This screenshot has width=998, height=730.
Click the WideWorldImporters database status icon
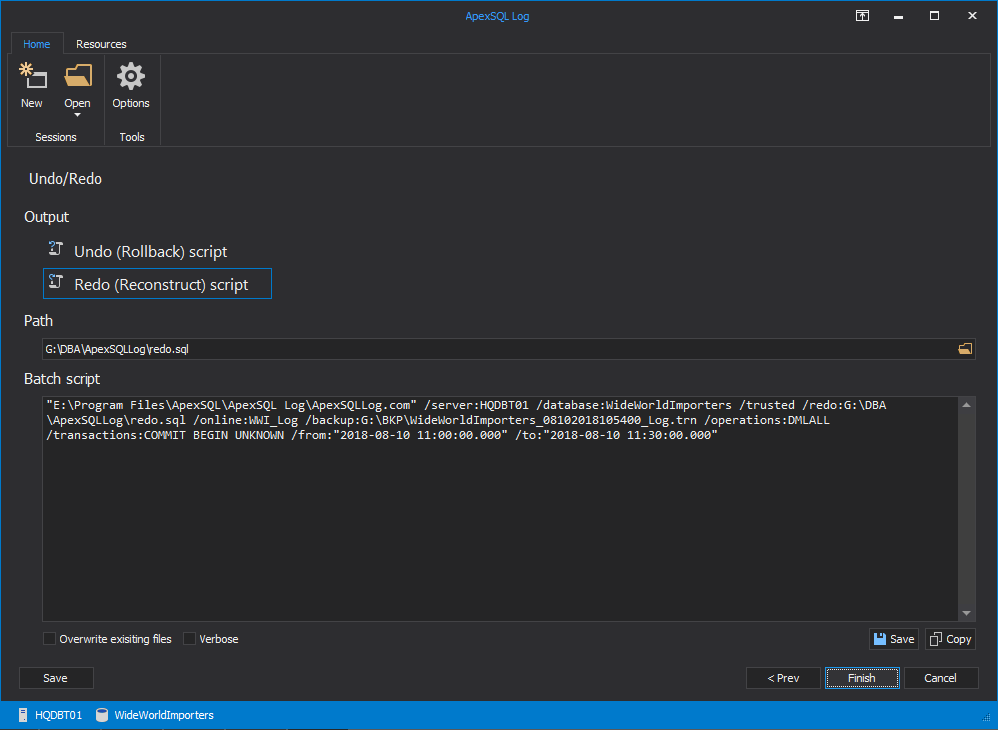click(101, 715)
